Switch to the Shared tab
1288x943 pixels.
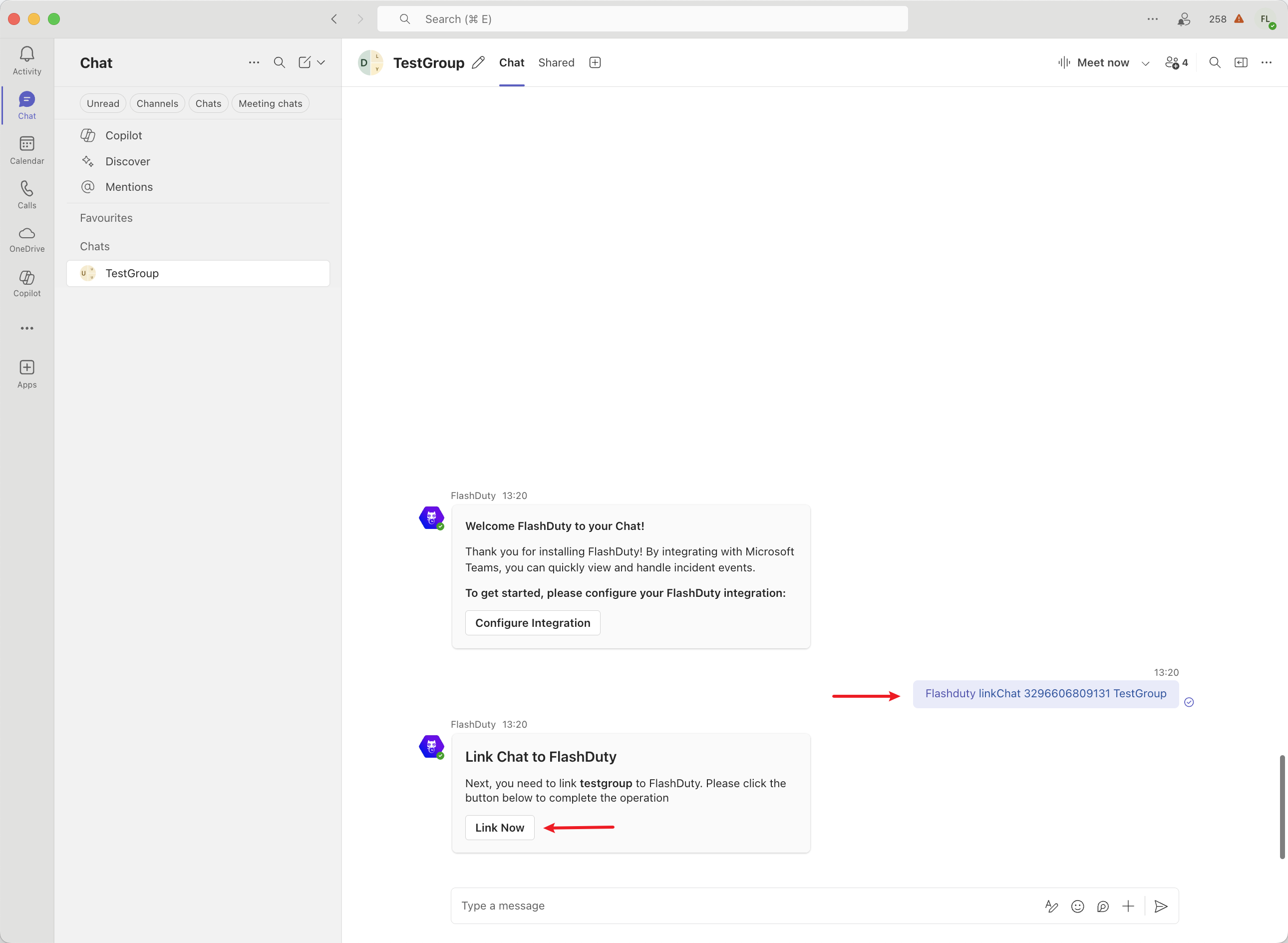(556, 63)
